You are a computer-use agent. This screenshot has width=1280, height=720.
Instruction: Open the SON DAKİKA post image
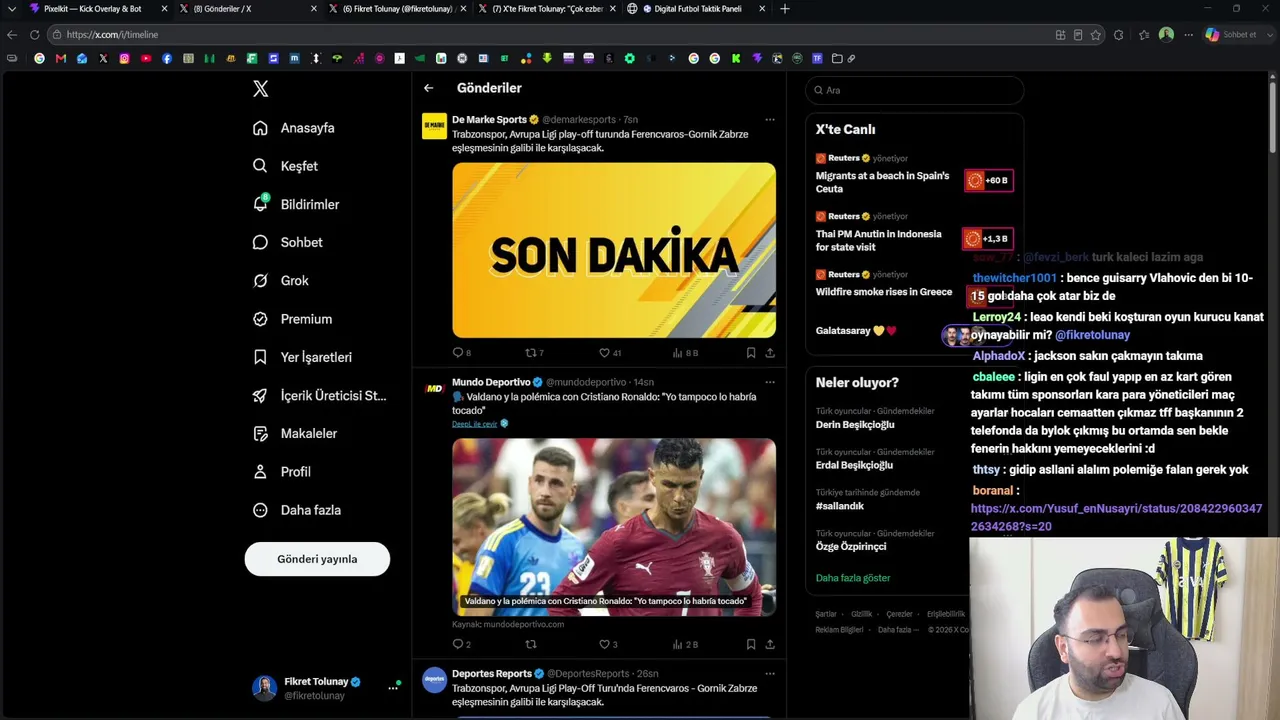[x=614, y=250]
